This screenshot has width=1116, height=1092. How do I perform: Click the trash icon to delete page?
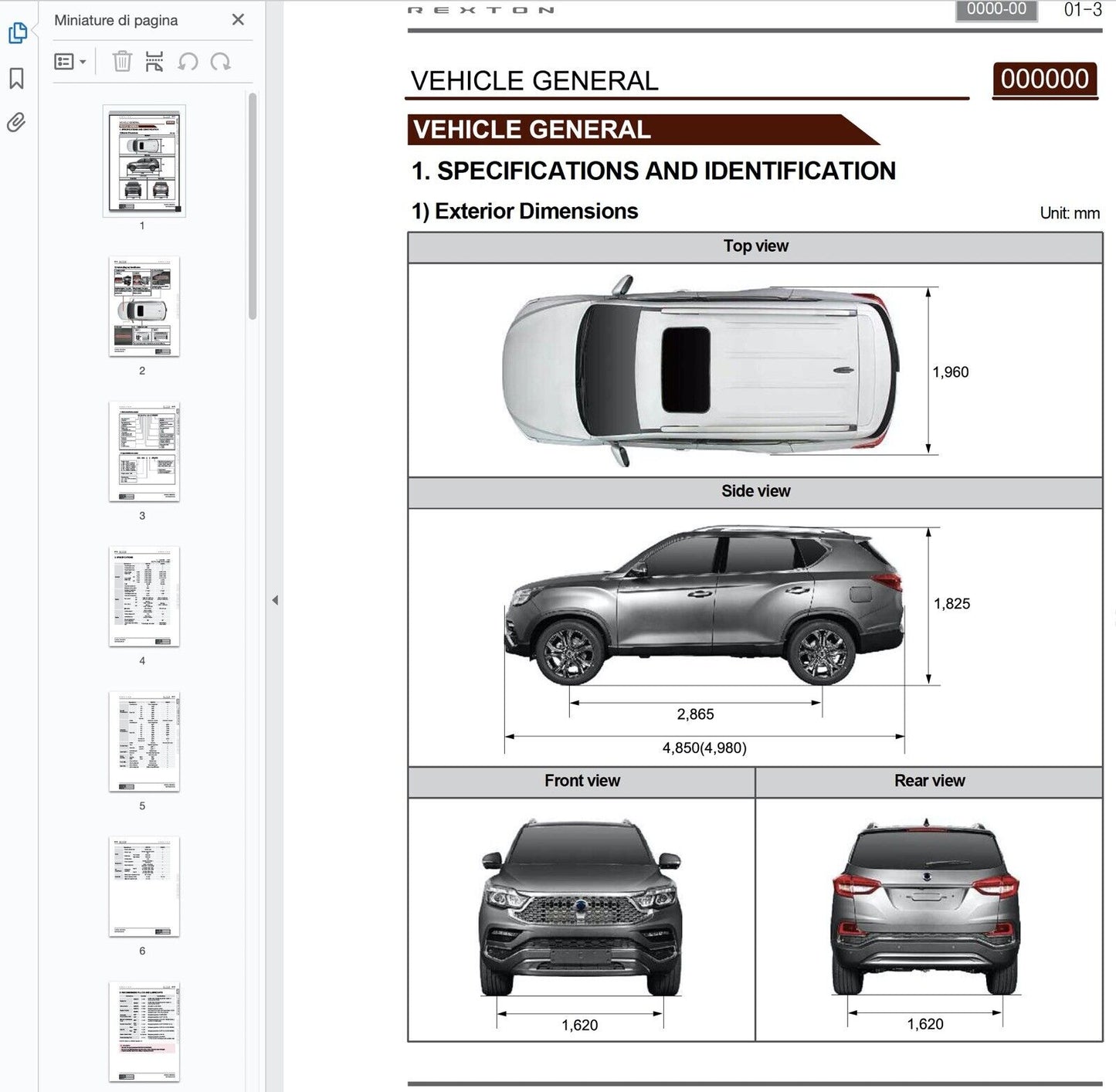point(122,62)
